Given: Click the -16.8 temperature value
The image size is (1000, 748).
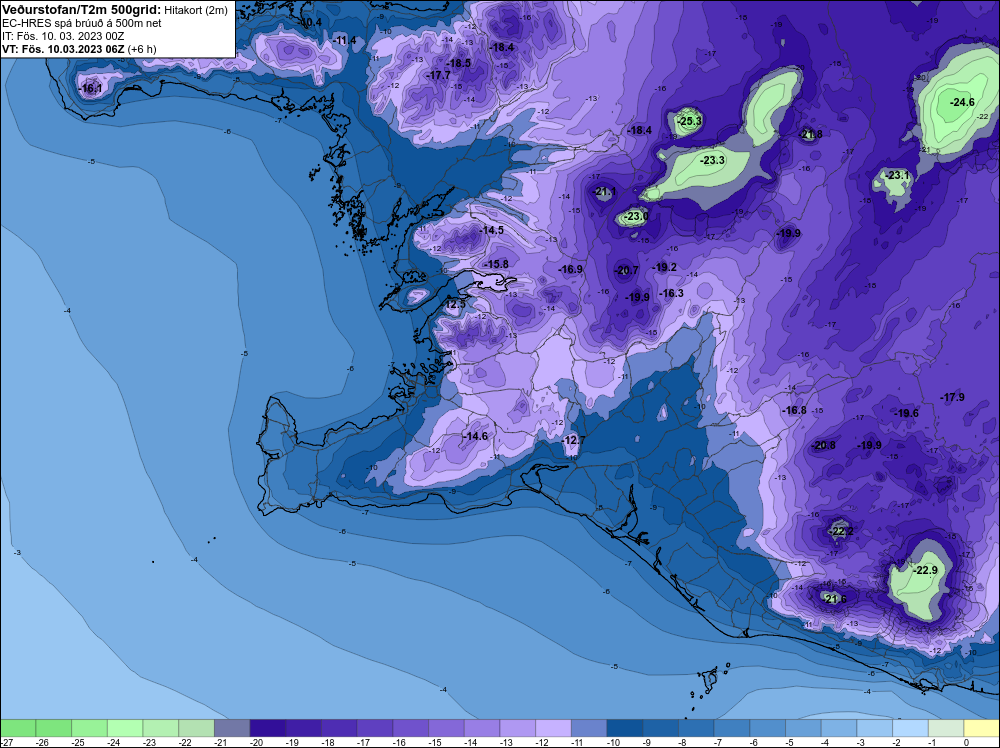Looking at the screenshot, I should 794,410.
